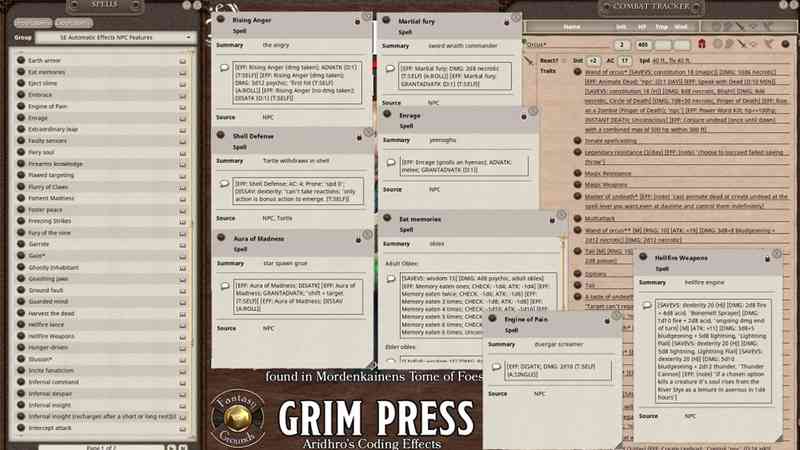The width and height of the screenshot is (800, 450).
Task: Click the Engine of Pain chat bubble icon
Action: (x=495, y=368)
